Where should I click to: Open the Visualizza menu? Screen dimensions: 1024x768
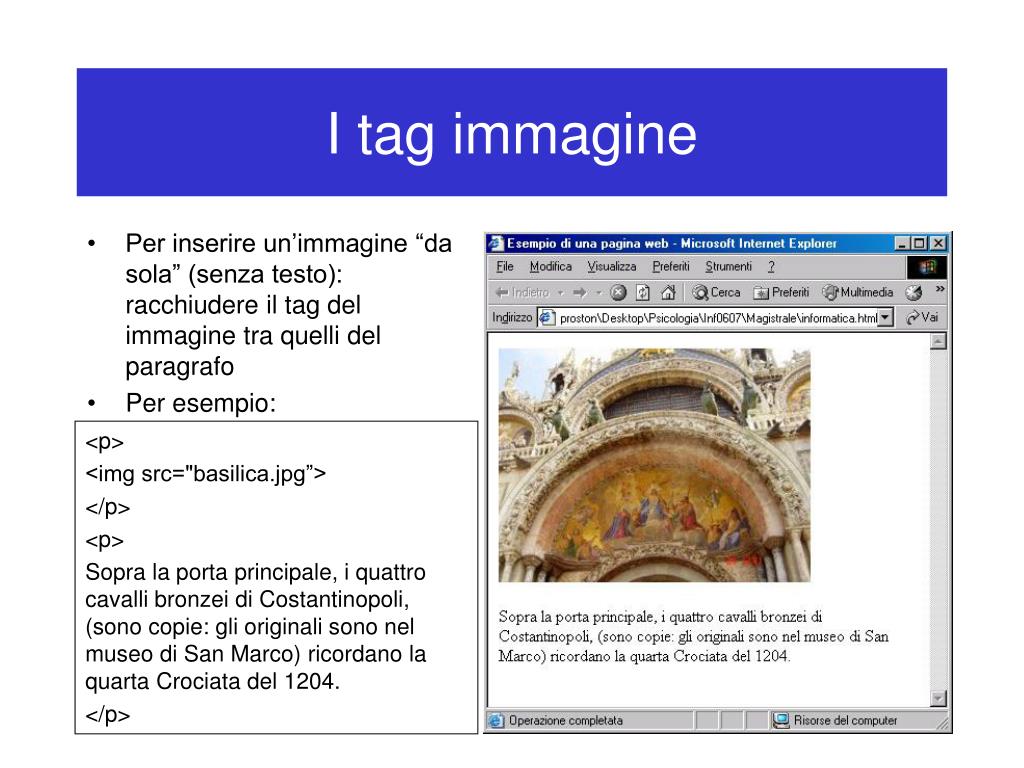point(611,266)
